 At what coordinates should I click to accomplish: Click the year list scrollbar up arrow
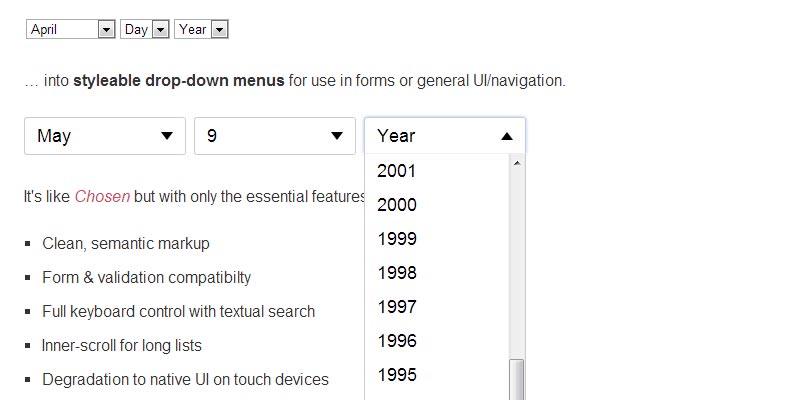(x=517, y=164)
